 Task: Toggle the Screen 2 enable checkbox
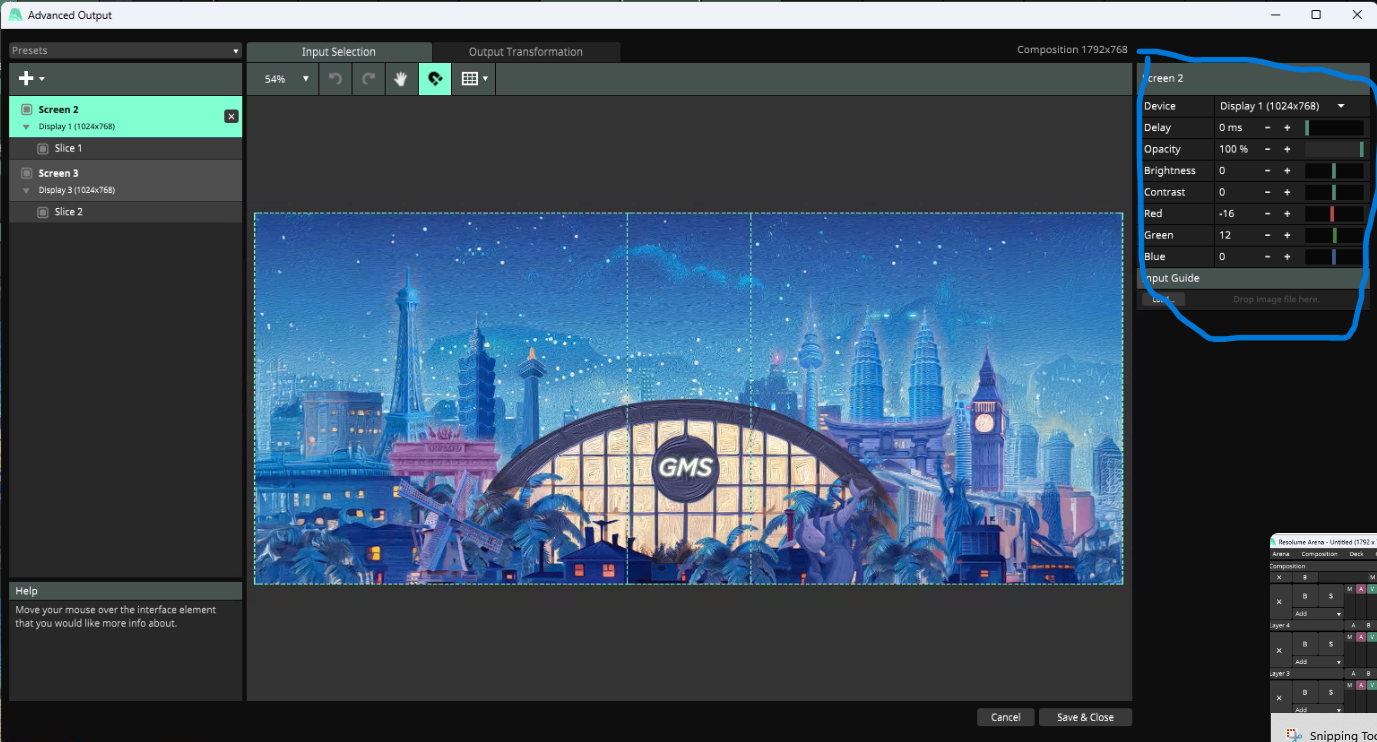click(27, 110)
